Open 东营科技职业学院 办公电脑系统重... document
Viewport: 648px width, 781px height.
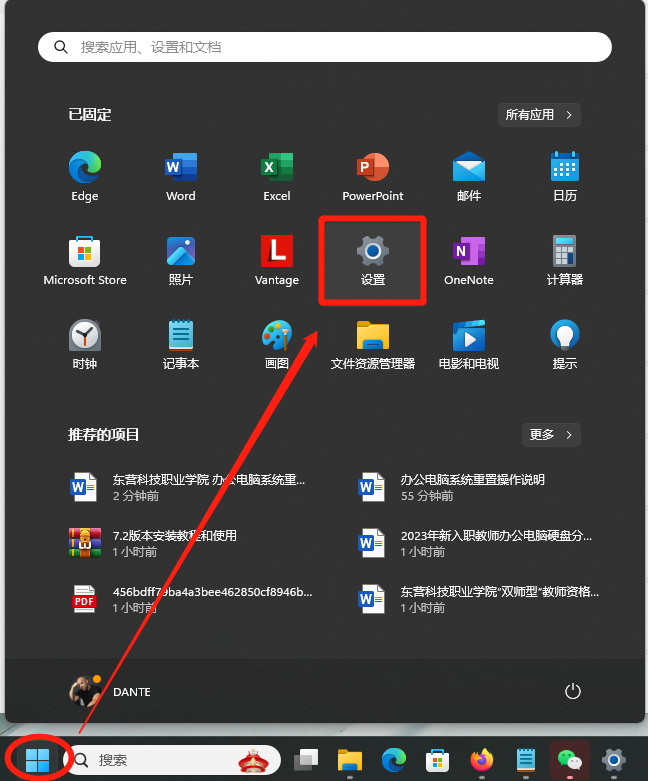click(188, 487)
